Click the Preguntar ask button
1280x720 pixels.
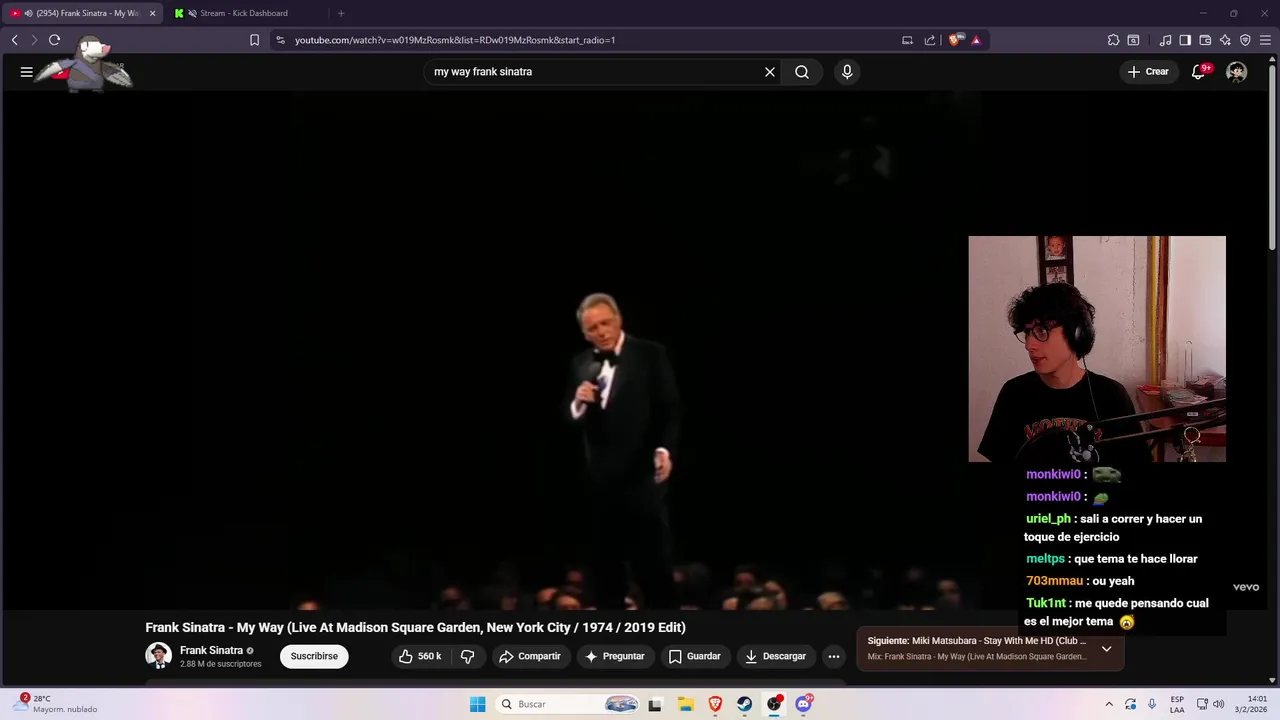coord(615,657)
